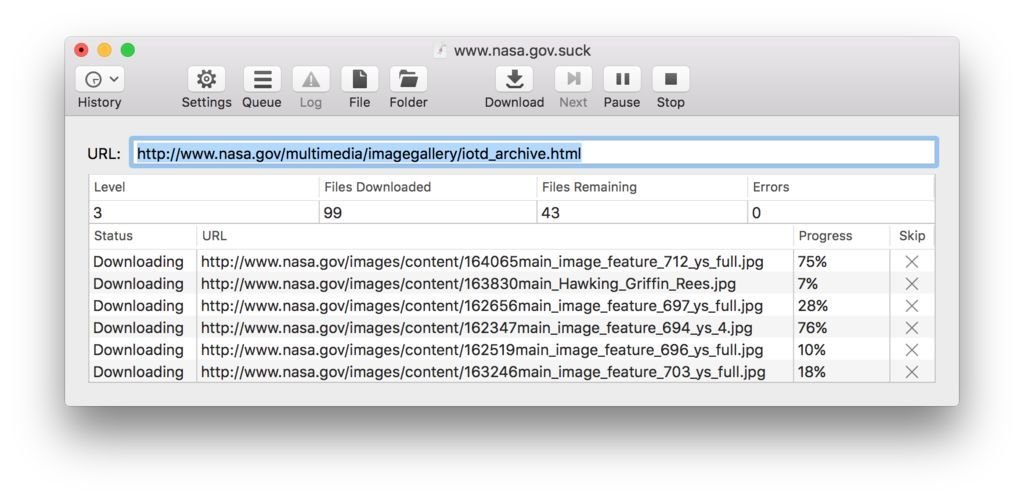This screenshot has height=499, width=1024.
Task: Open Settings gear icon
Action: 206,79
